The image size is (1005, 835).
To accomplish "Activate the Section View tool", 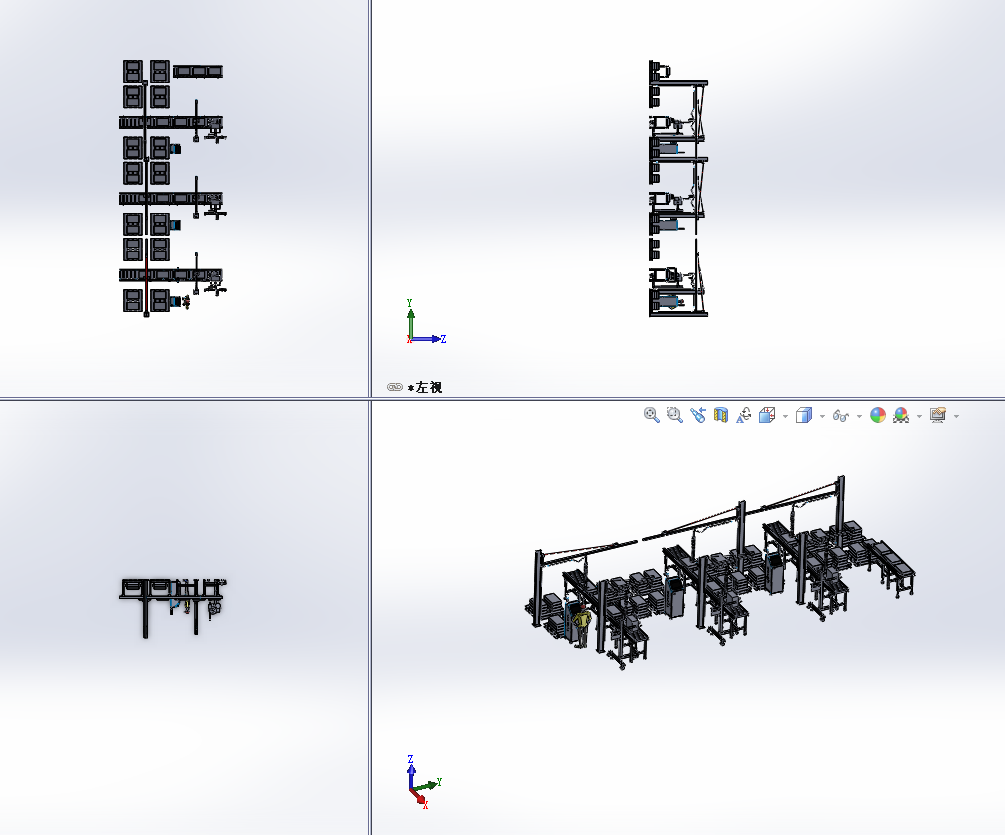I will click(x=721, y=415).
